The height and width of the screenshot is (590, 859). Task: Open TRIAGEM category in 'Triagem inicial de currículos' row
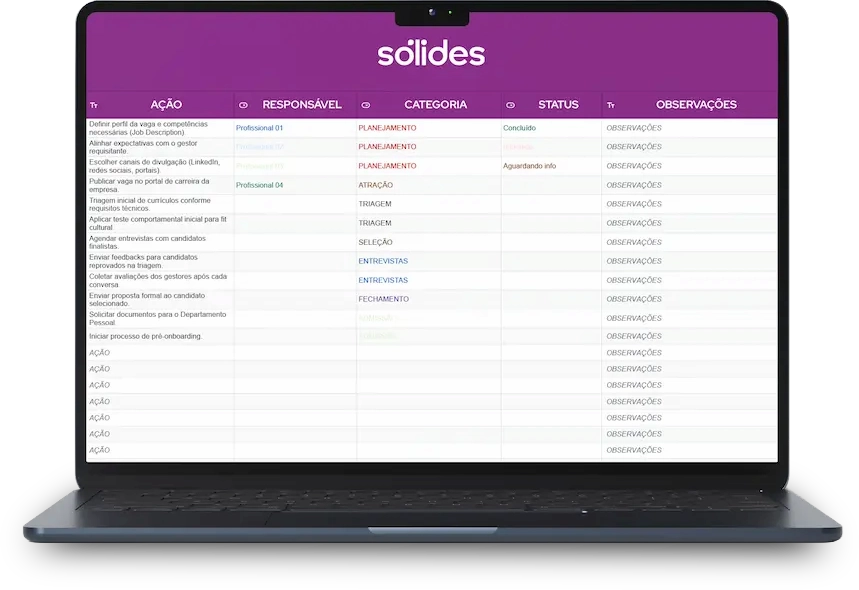coord(429,204)
